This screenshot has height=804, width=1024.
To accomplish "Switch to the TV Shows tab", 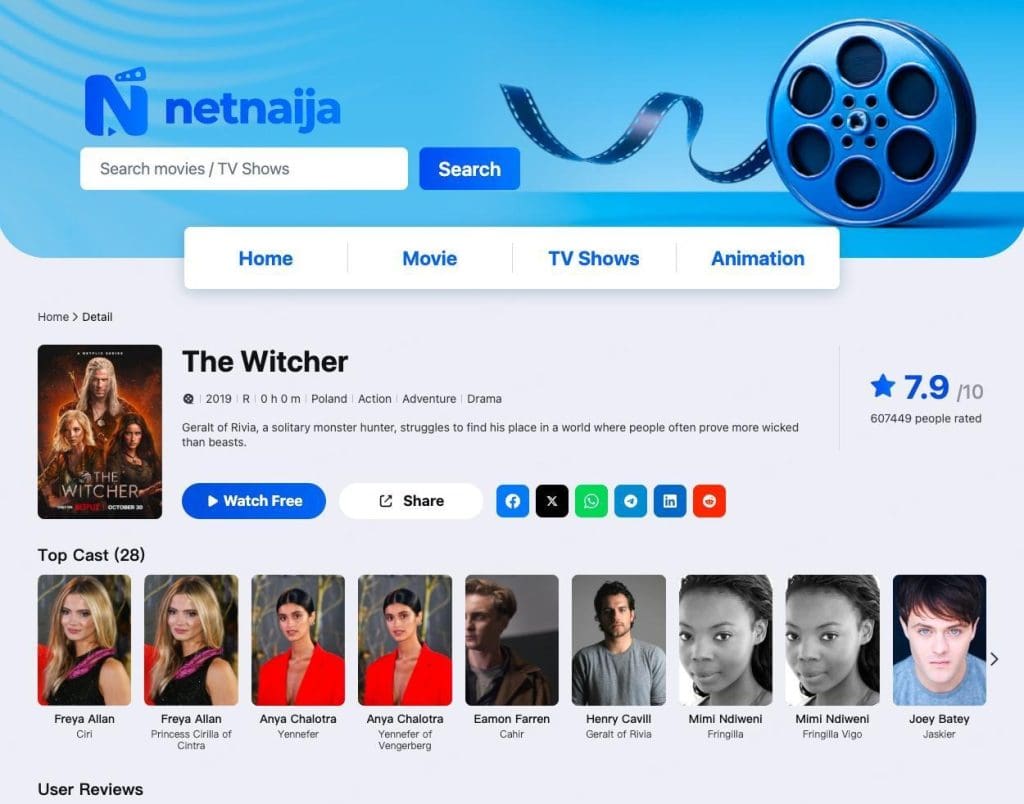I will [594, 259].
